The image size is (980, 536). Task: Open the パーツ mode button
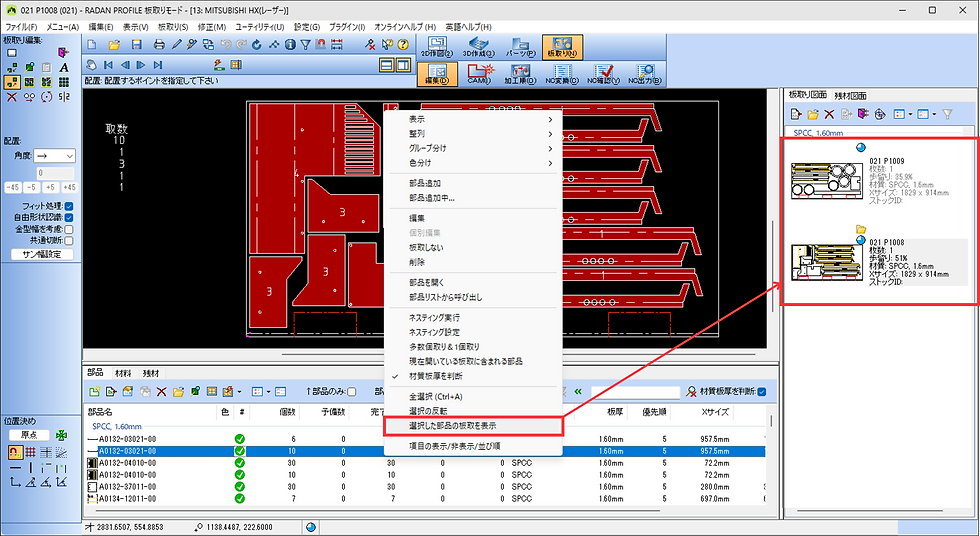(520, 47)
